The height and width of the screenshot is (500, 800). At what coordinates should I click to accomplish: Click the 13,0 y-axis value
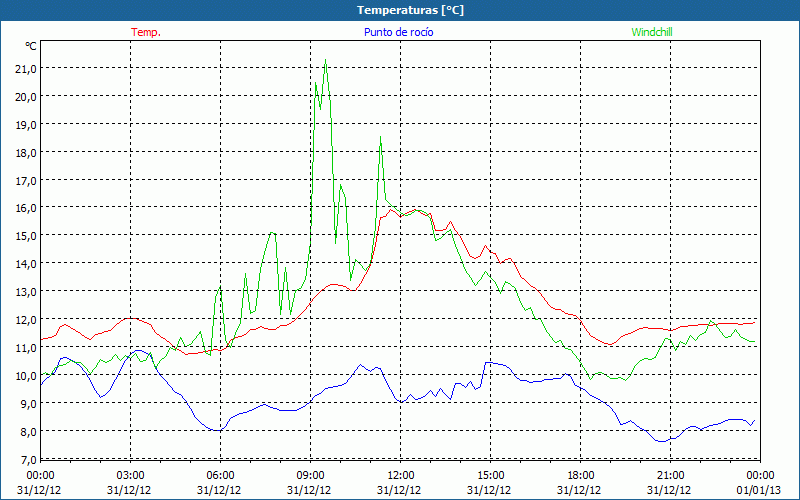coord(26,291)
